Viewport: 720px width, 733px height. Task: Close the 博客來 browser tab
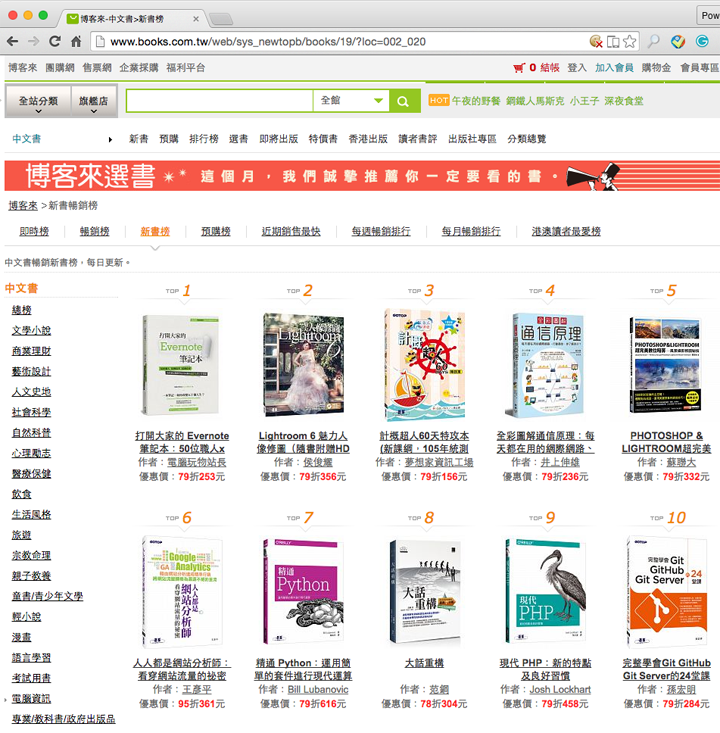[196, 19]
